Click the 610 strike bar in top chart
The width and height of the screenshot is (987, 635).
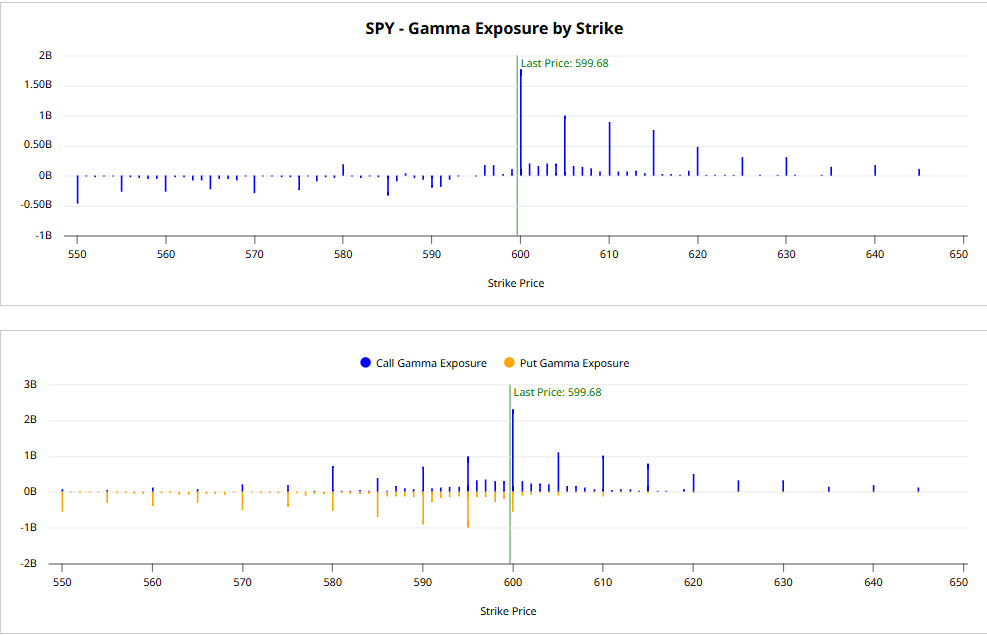pos(609,148)
